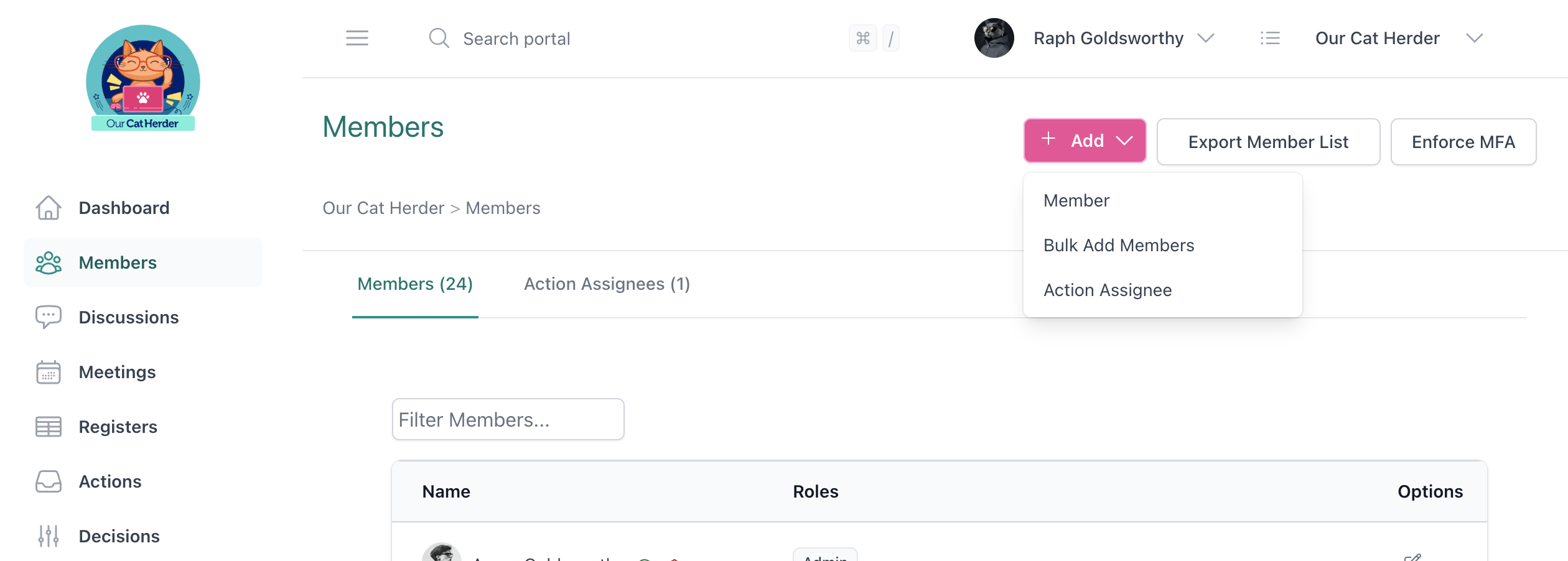Viewport: 1568px width, 561px height.
Task: Switch to the Action Assignees tab
Action: point(607,284)
